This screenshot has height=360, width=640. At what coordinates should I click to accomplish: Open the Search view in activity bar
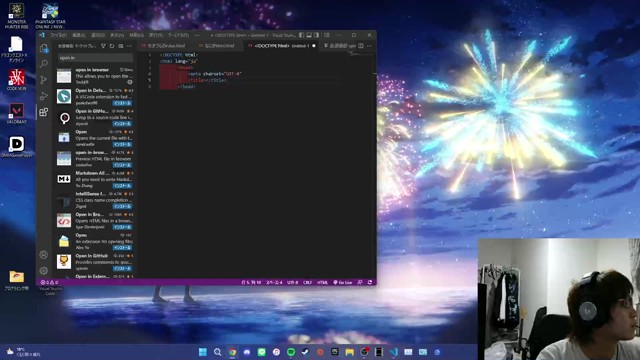coord(44,64)
